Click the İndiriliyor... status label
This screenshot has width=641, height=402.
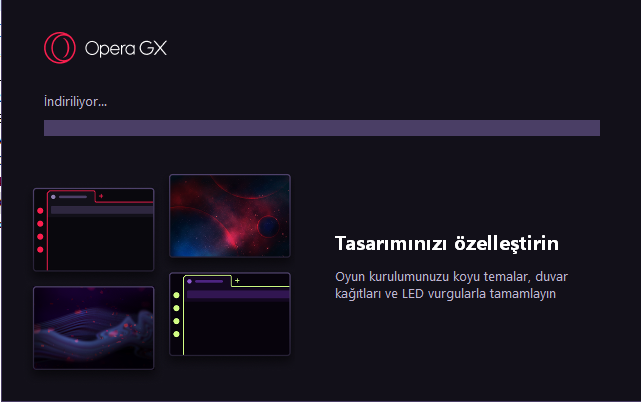pos(75,101)
